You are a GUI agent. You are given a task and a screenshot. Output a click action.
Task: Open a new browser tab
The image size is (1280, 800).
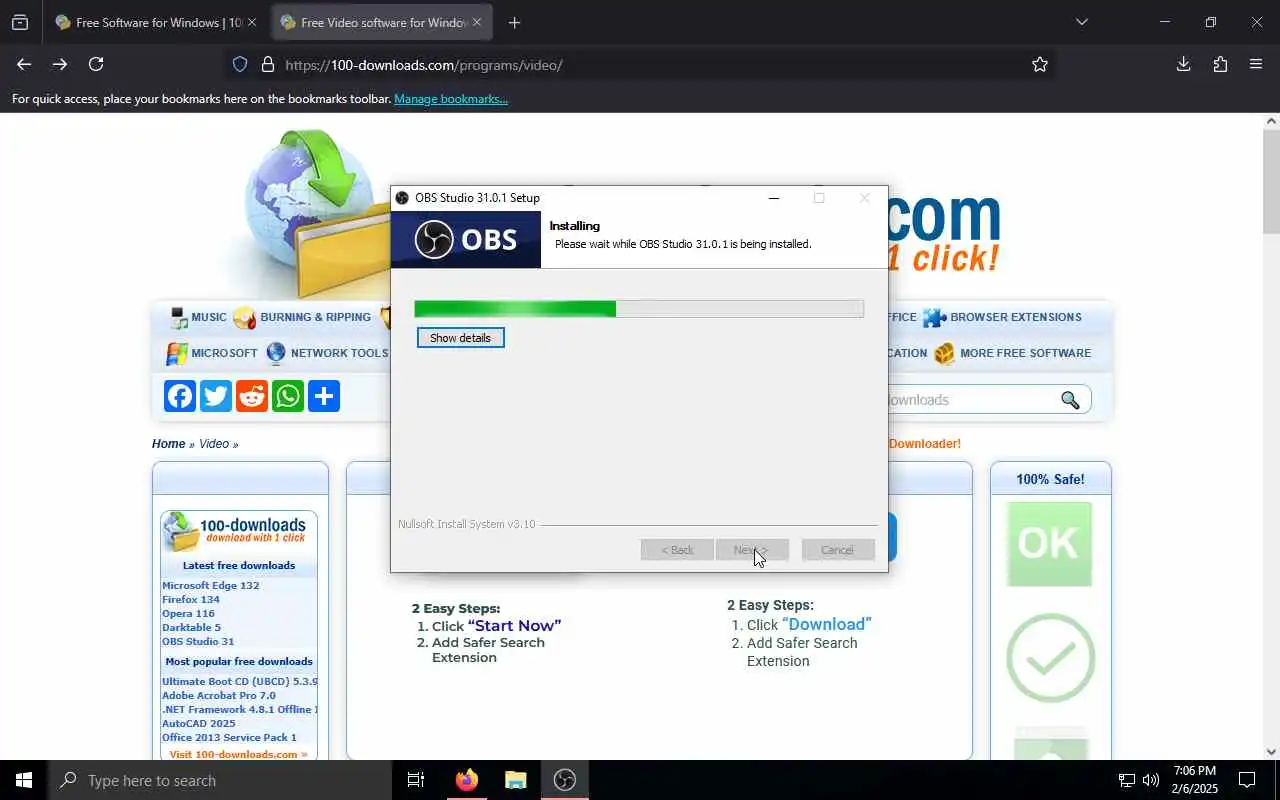click(514, 22)
